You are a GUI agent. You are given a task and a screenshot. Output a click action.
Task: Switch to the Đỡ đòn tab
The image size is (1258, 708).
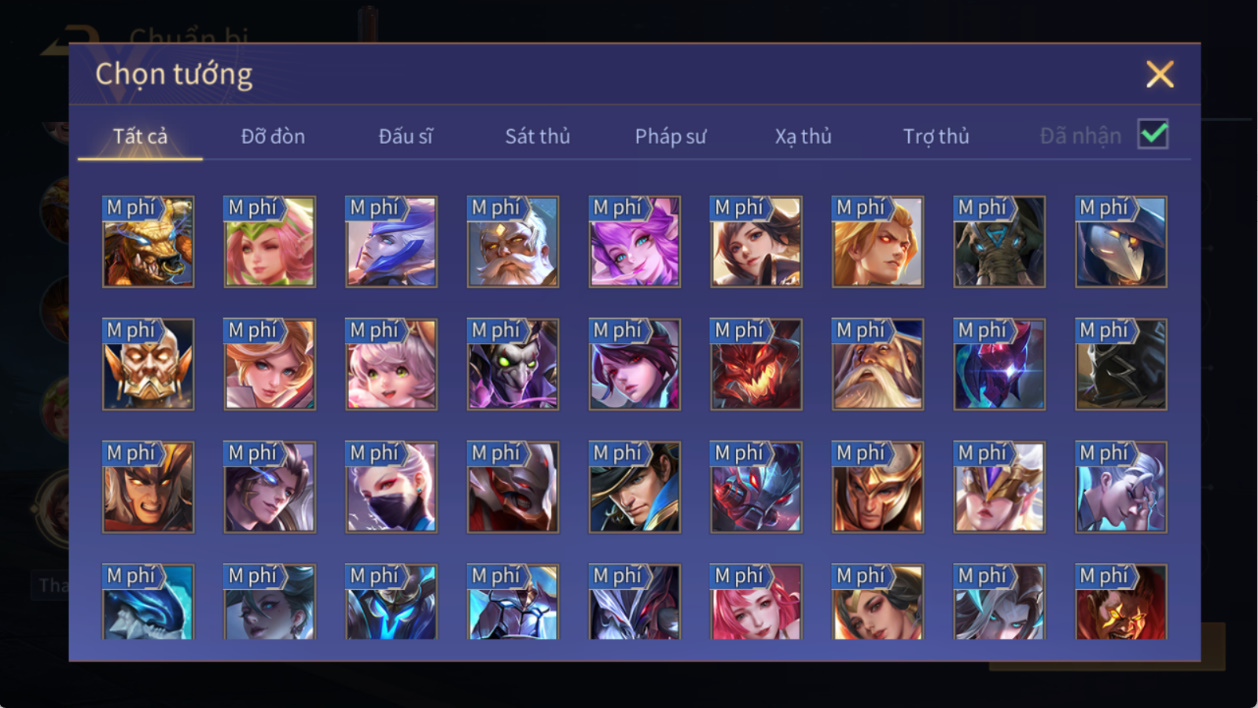[273, 136]
